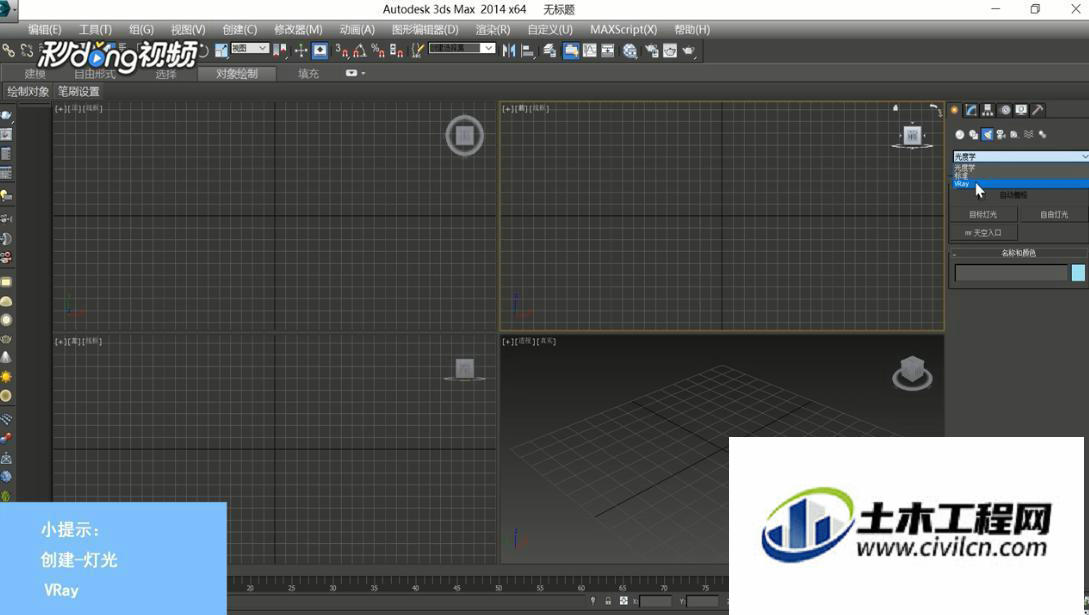
Task: Open the 图形编辑器(D) menu
Action: 425,29
